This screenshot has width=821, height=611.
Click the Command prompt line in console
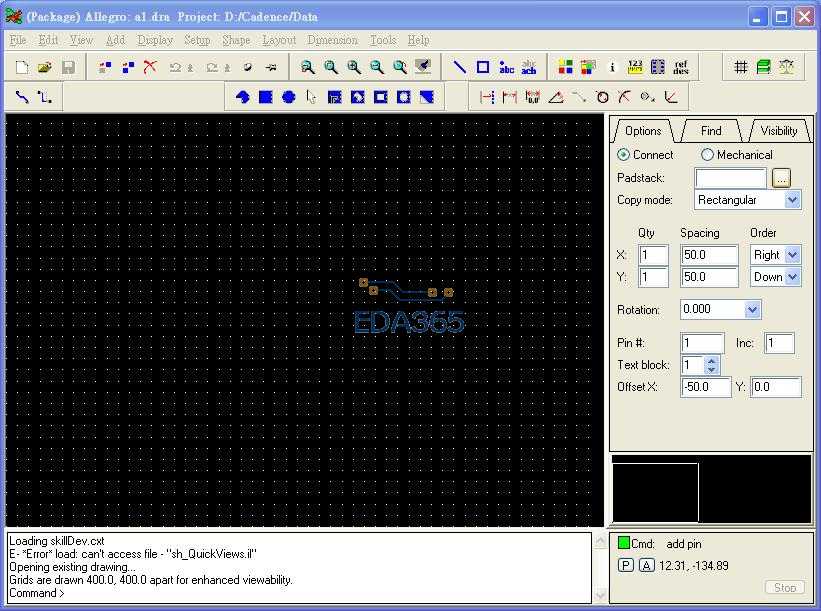37,593
